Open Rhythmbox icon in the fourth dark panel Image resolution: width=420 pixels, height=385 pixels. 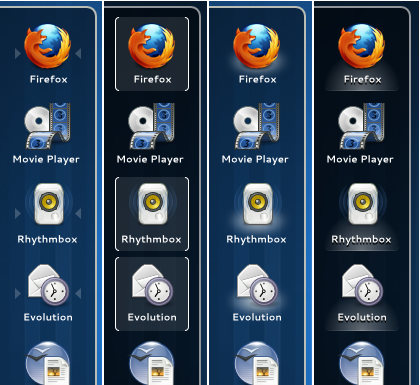pyautogui.click(x=363, y=204)
